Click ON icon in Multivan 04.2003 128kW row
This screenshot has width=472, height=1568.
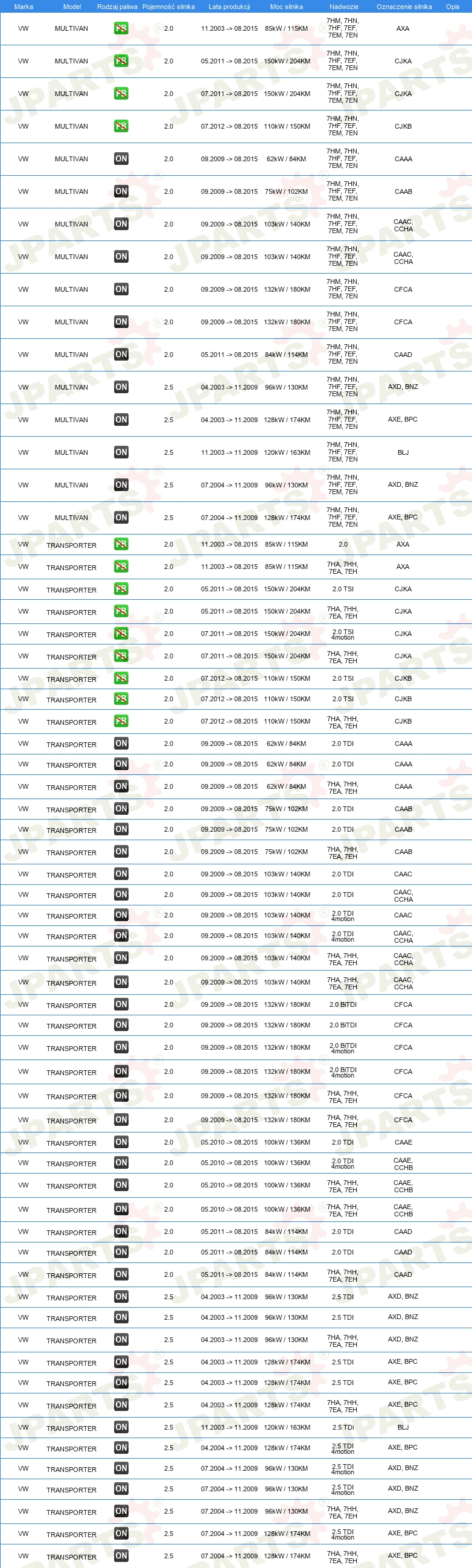(121, 419)
